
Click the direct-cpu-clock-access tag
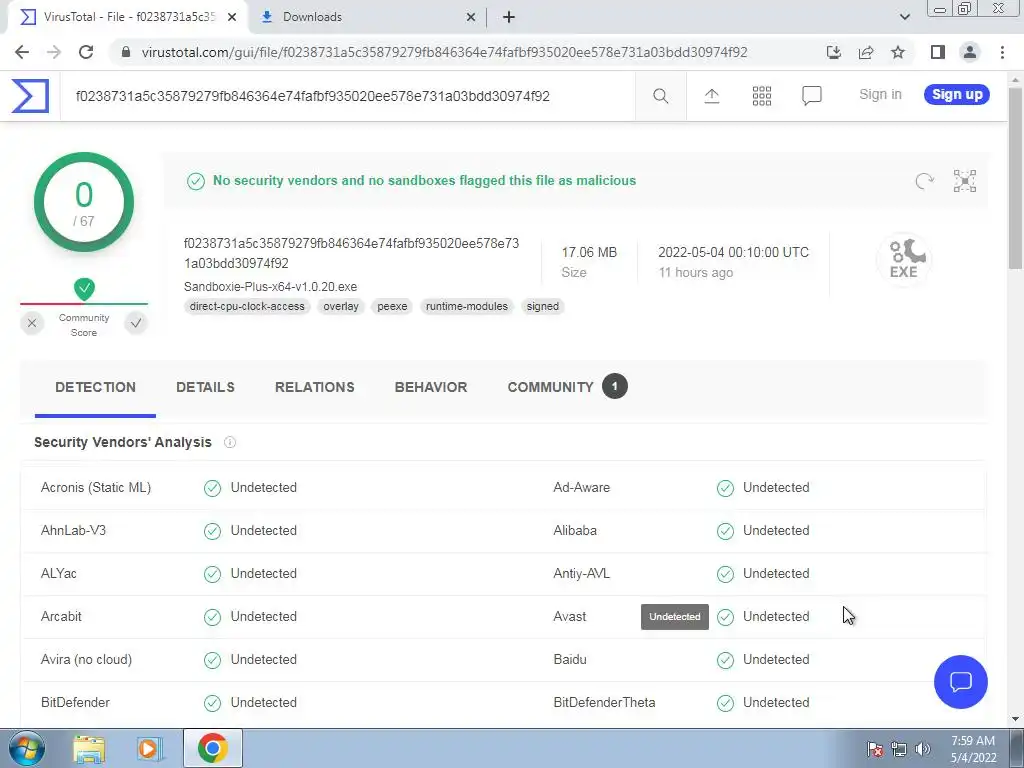click(247, 306)
